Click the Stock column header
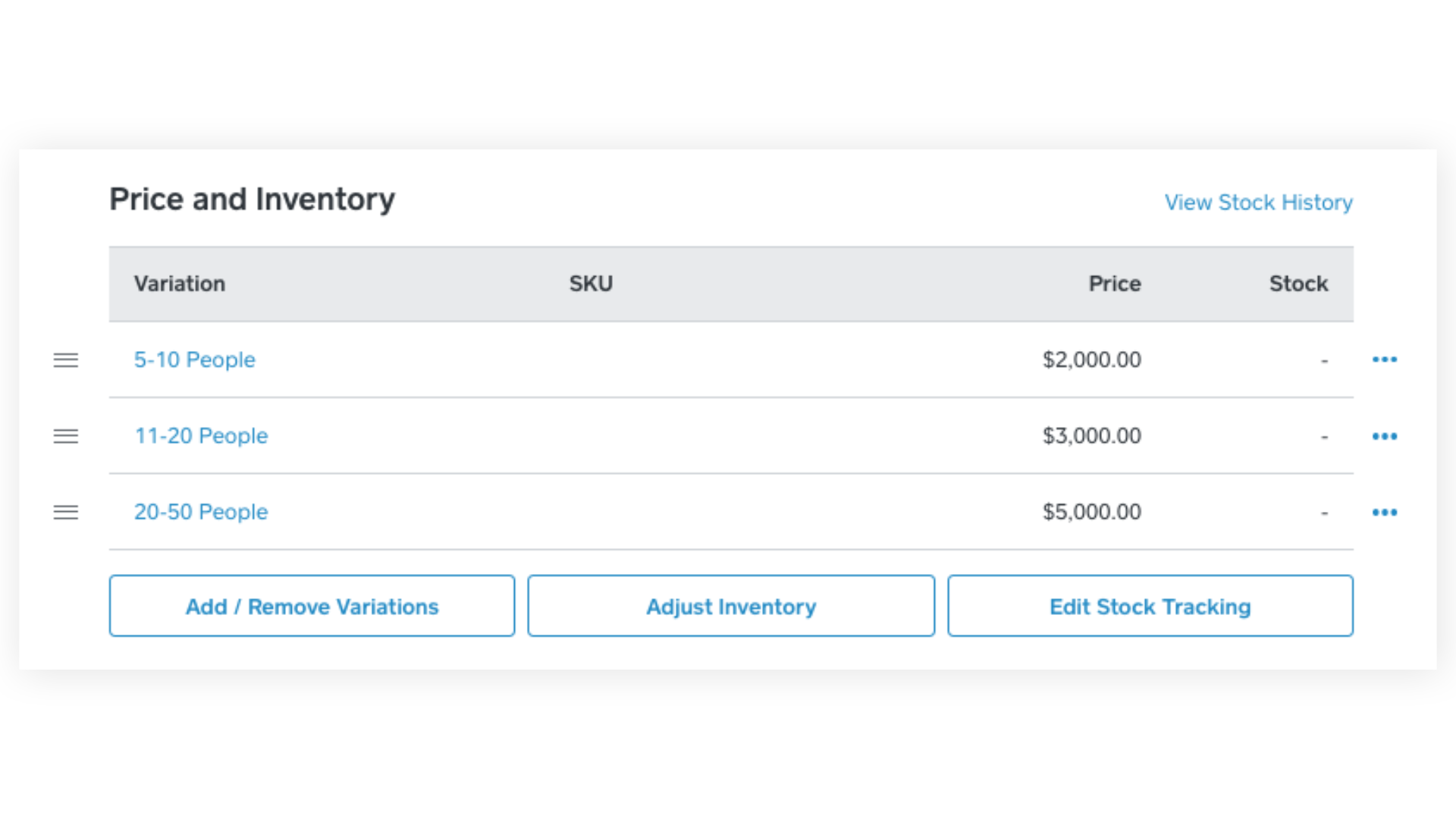 pyautogui.click(x=1299, y=284)
